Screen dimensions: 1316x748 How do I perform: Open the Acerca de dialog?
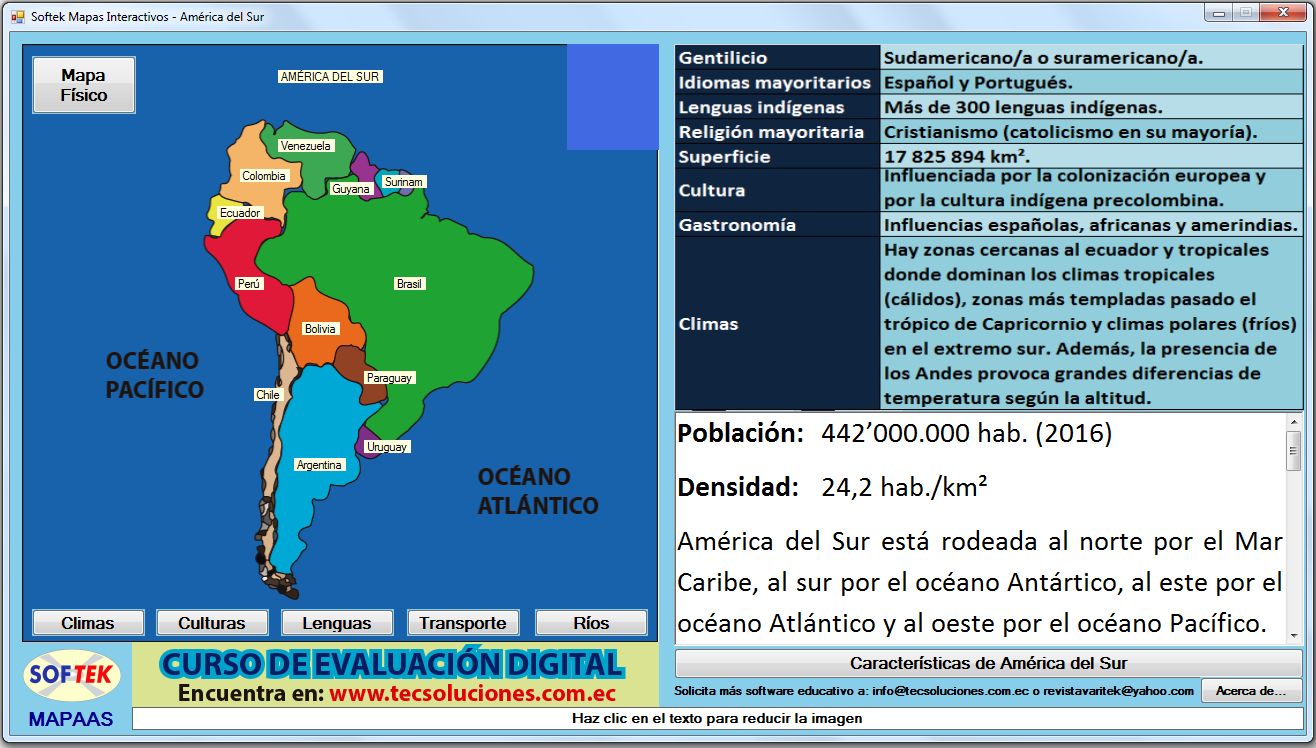[1251, 691]
